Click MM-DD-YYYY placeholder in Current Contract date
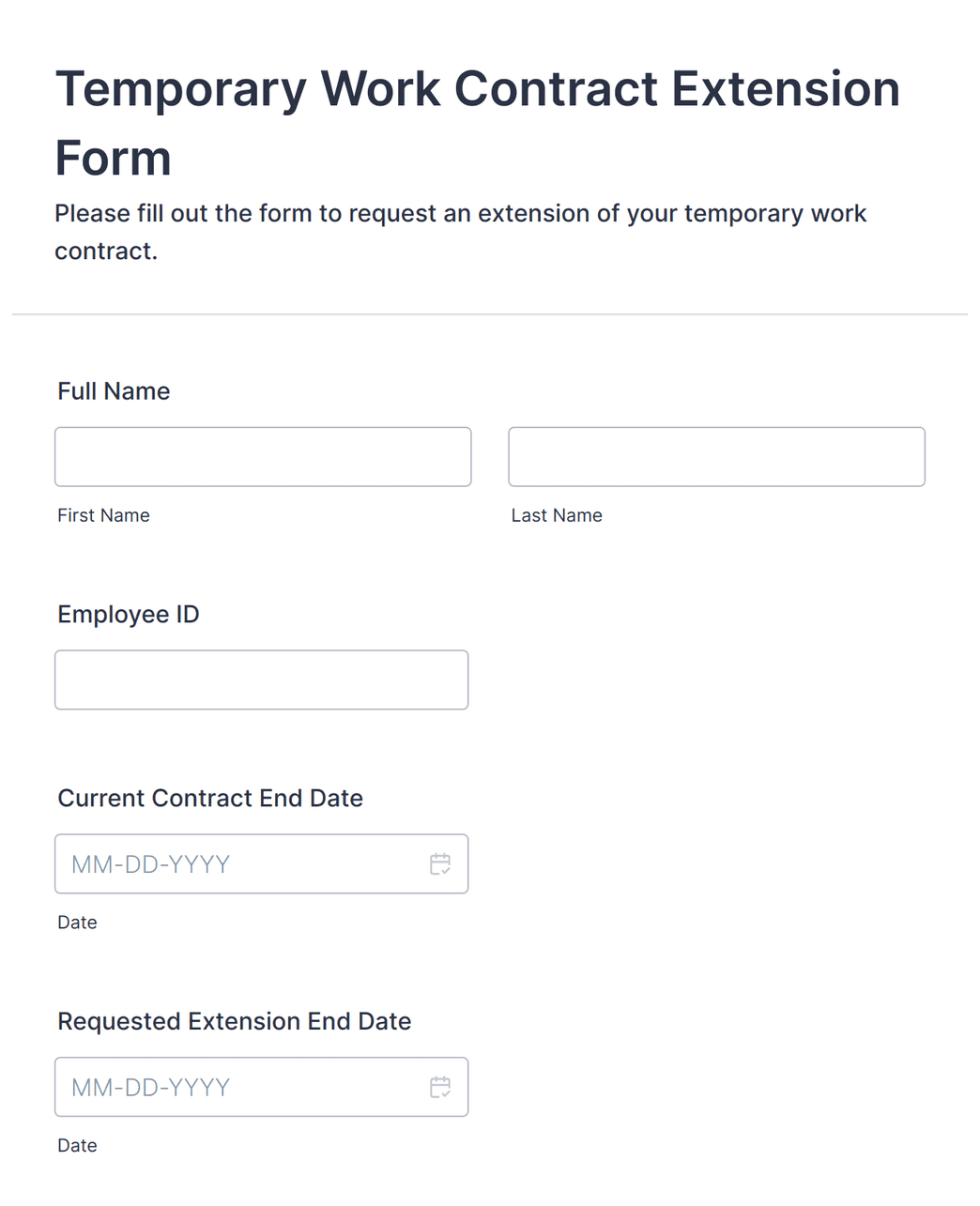The height and width of the screenshot is (1206, 980). tap(151, 864)
